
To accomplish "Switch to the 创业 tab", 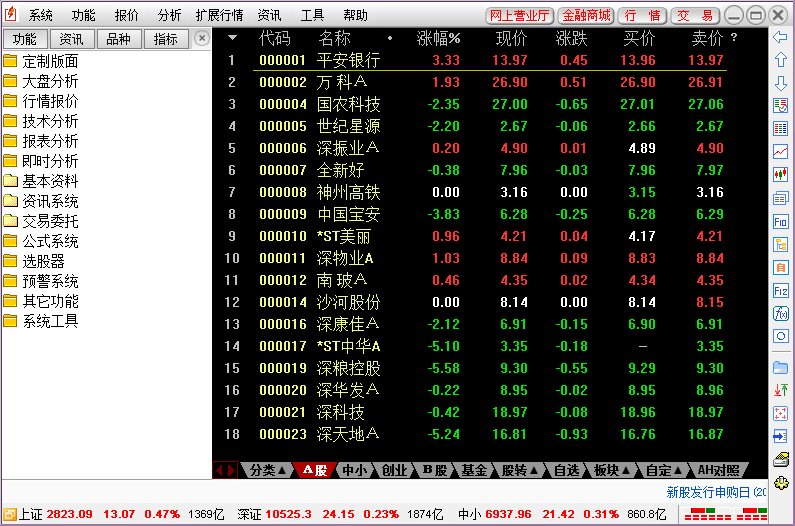I will tap(393, 470).
